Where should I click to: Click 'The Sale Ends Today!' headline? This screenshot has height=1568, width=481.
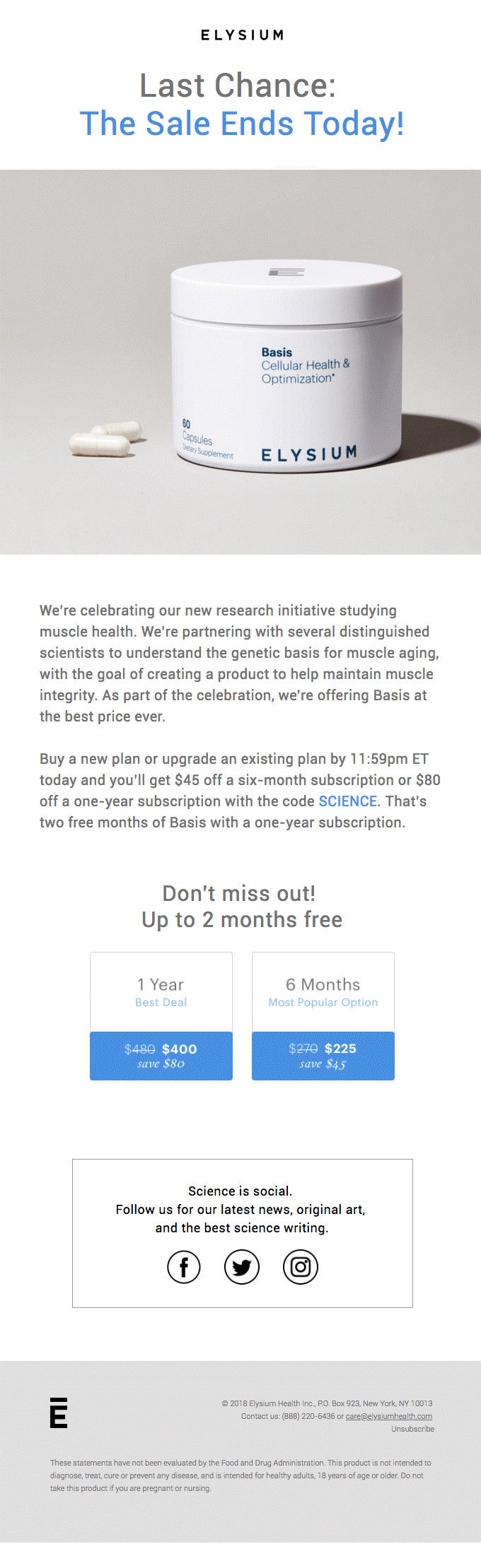point(242,124)
